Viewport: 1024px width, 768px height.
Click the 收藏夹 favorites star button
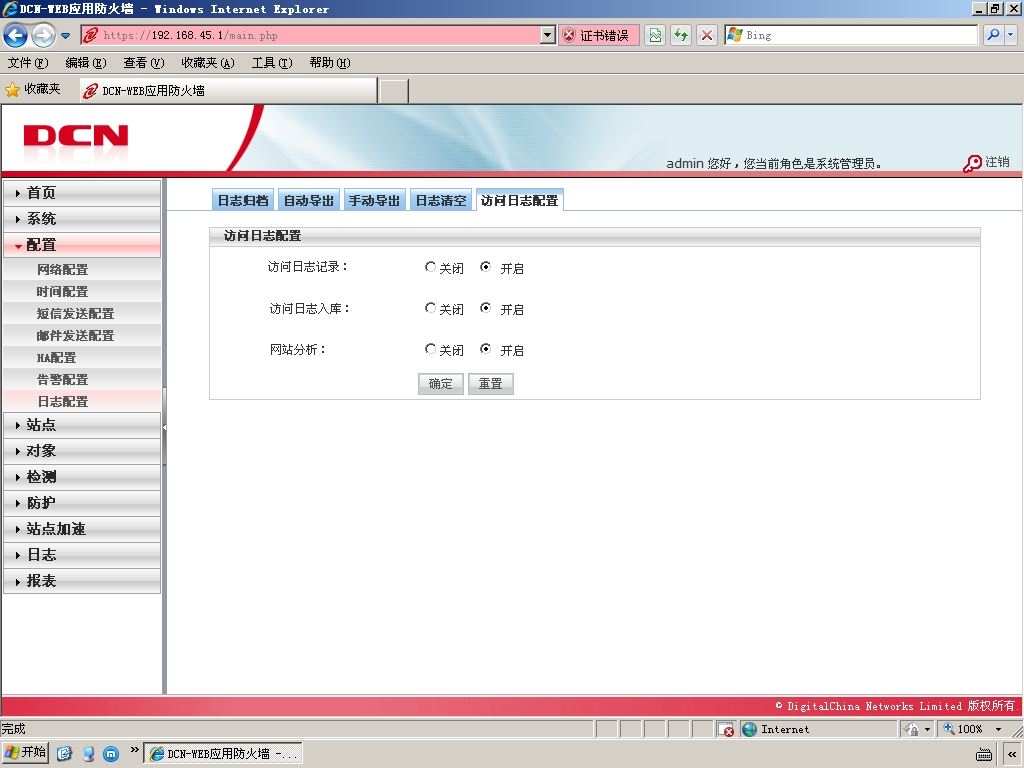33,89
